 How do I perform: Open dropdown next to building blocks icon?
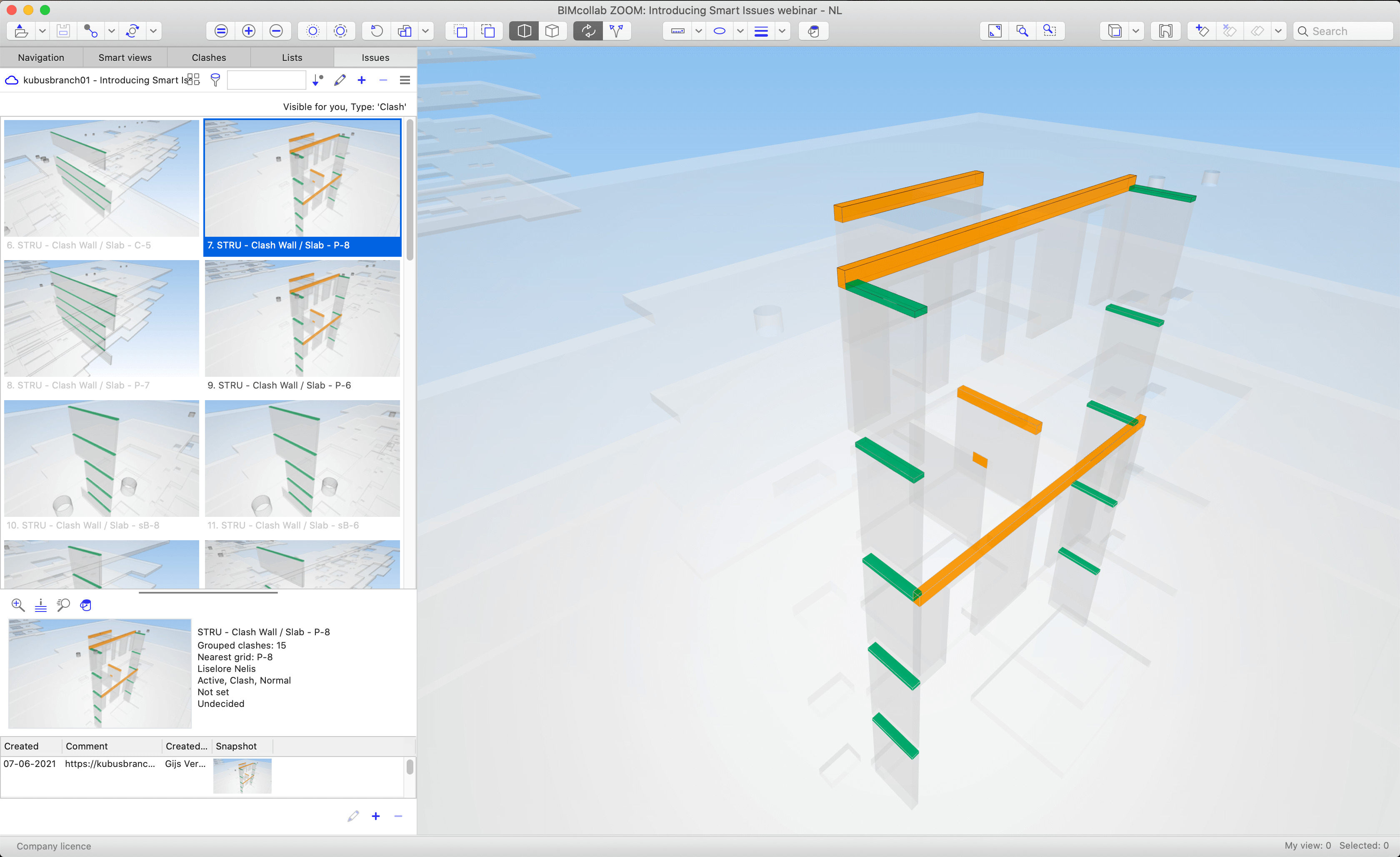click(425, 31)
